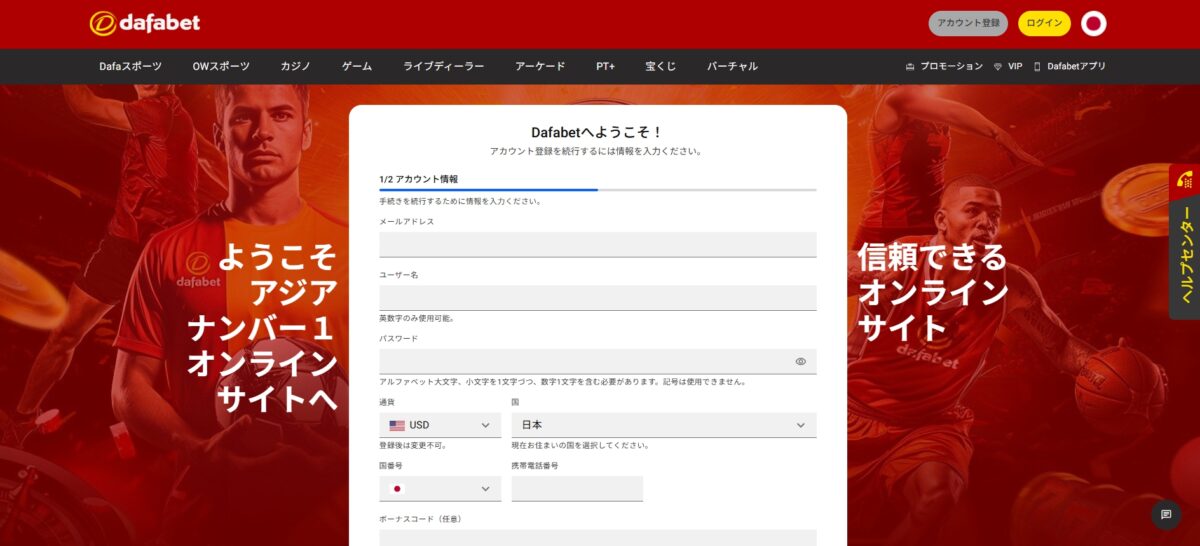Click the help center phone icon
This screenshot has width=1200, height=546.
(1185, 180)
